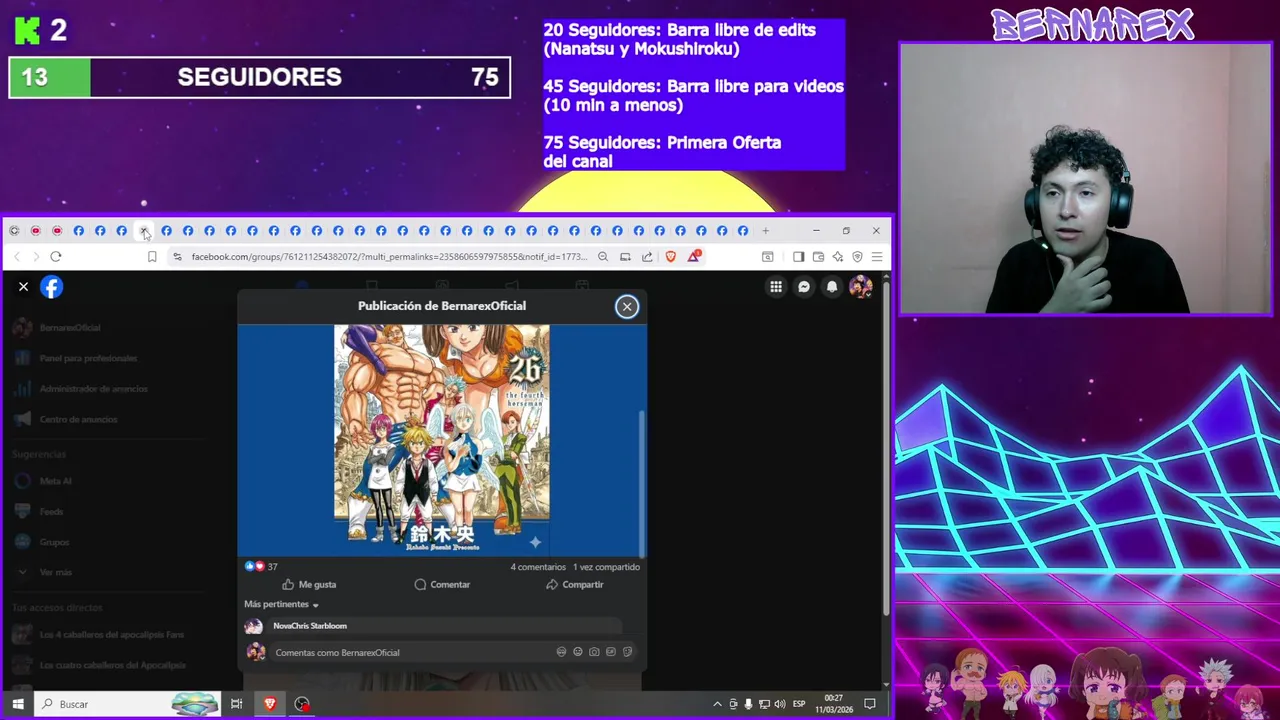Open the 1 vez compartido link
The width and height of the screenshot is (1280, 720).
pos(606,567)
